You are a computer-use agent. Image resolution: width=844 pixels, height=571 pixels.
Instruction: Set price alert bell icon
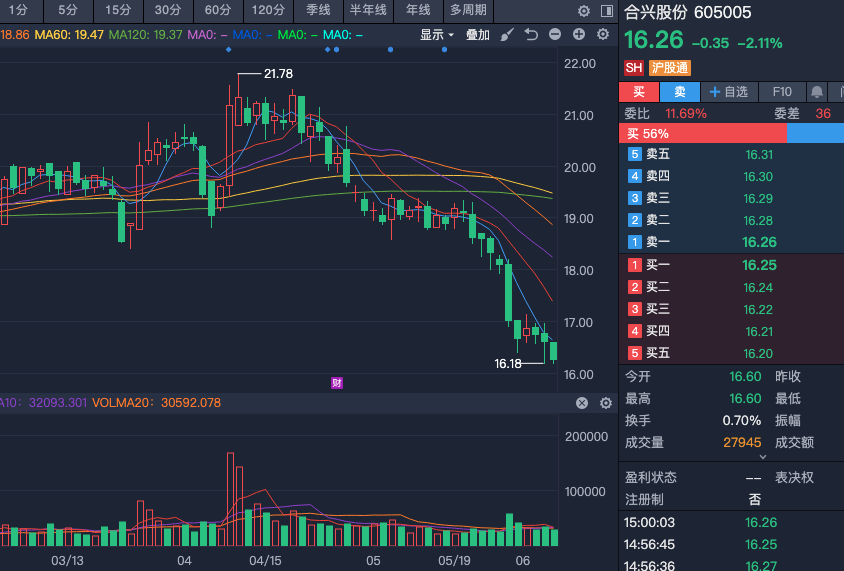point(817,92)
